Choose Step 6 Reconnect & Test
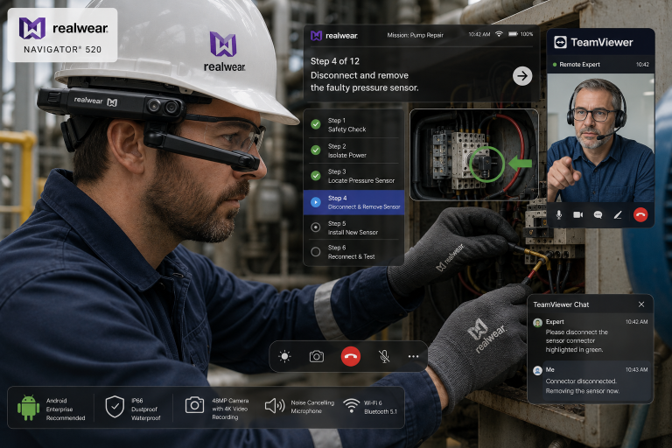The width and height of the screenshot is (672, 448). (x=354, y=252)
